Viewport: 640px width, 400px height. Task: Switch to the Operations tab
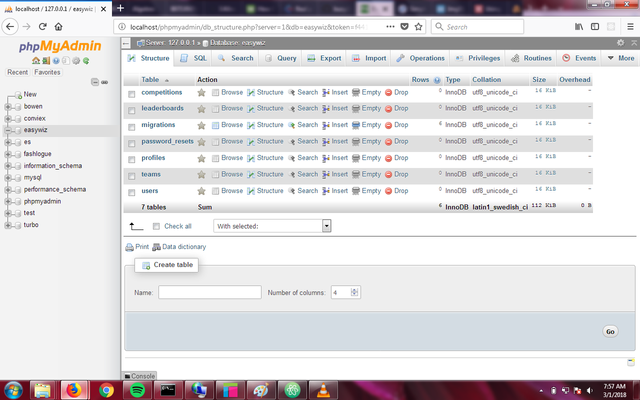tap(420, 58)
